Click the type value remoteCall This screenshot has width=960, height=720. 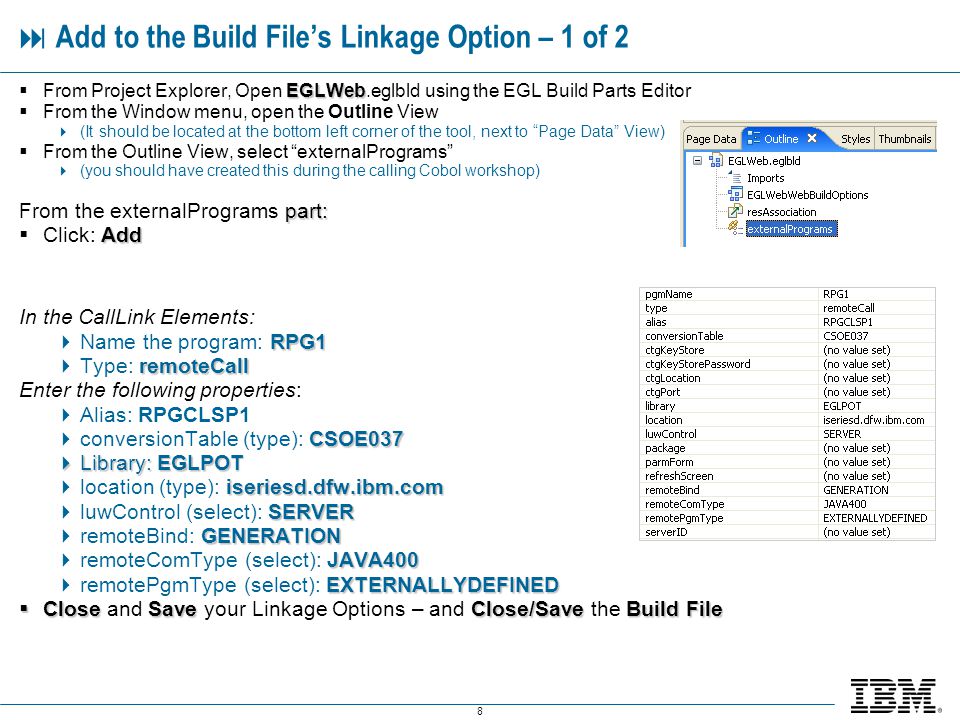click(x=877, y=308)
